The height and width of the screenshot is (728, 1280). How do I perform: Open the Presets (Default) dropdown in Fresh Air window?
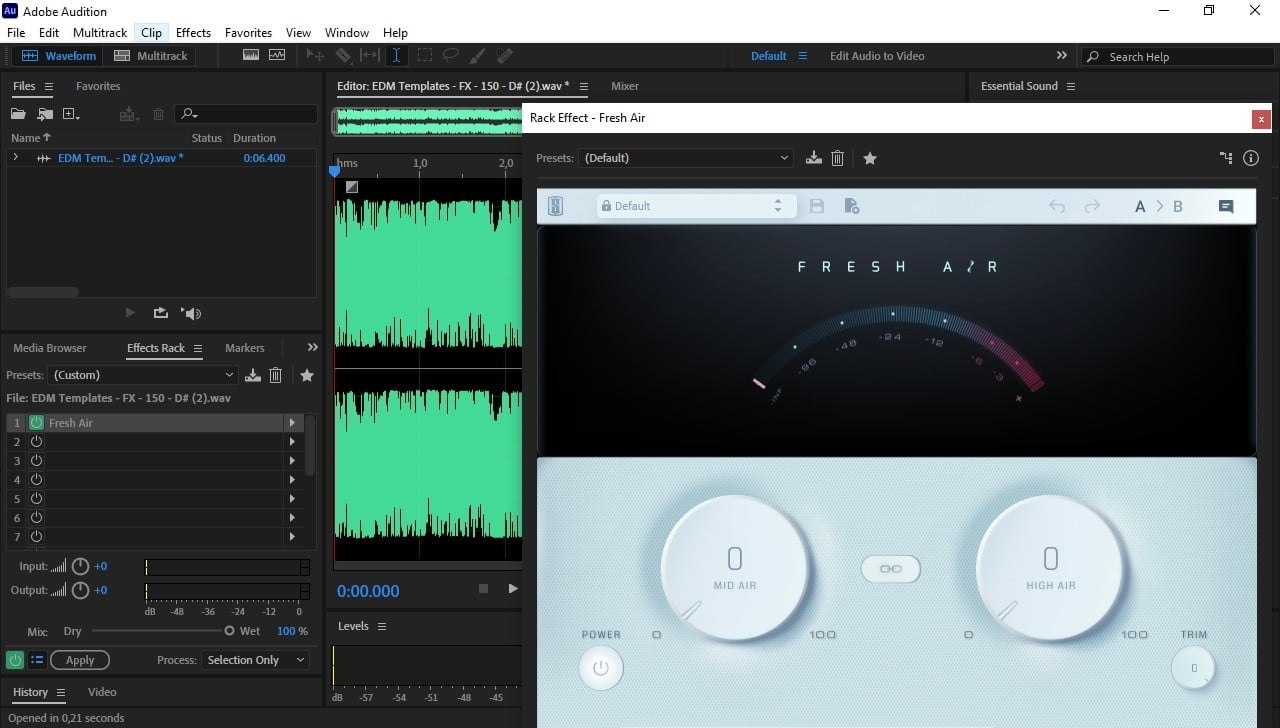click(x=686, y=158)
